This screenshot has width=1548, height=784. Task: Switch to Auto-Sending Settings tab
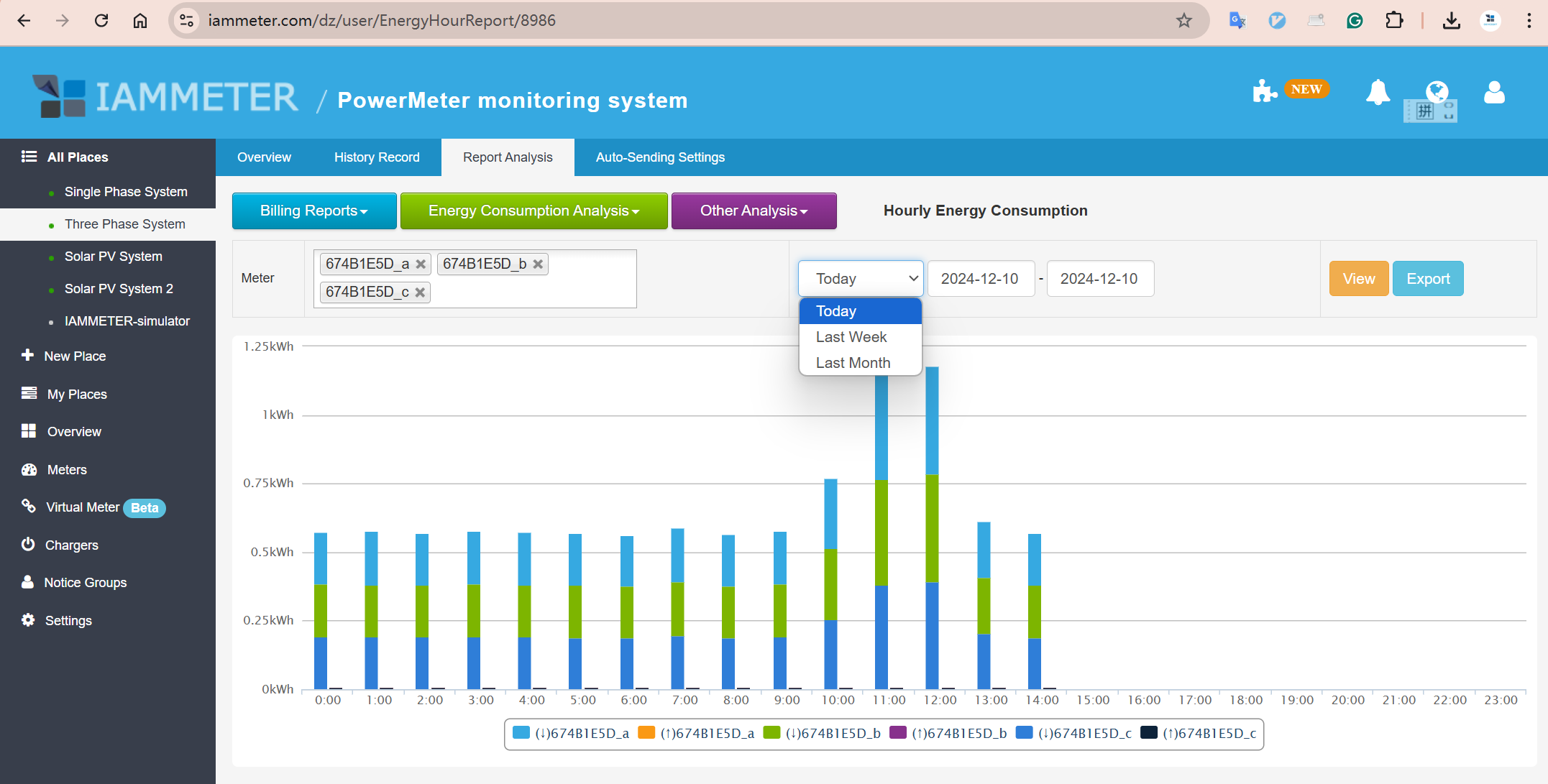[x=660, y=157]
